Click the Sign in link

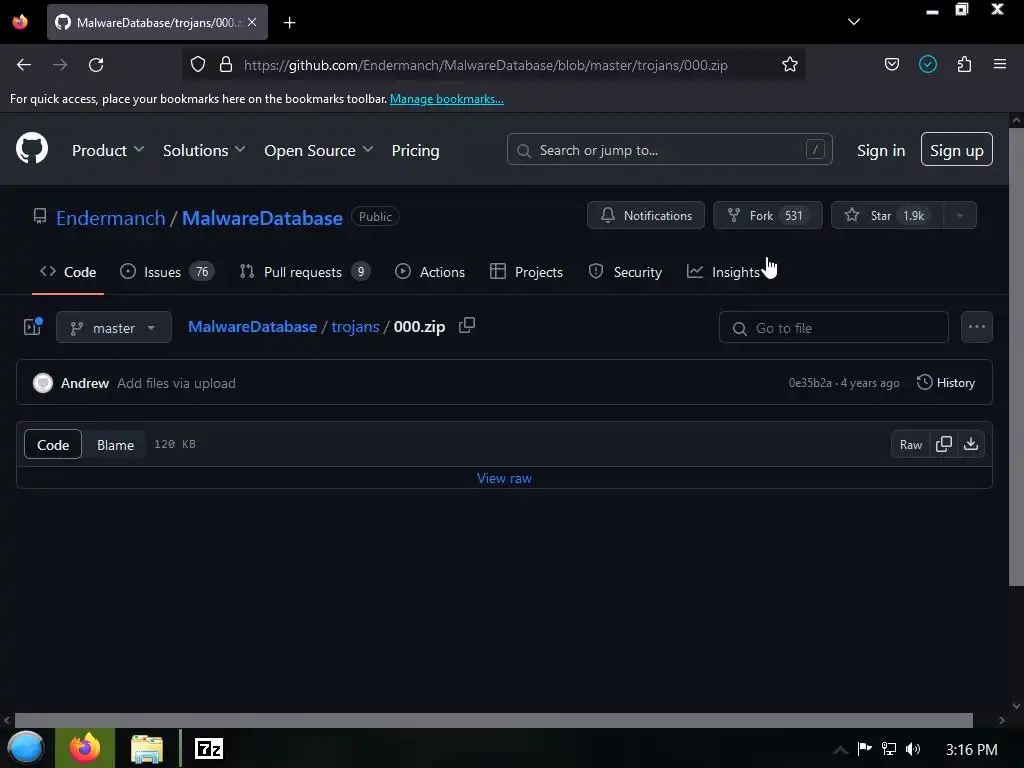881,150
